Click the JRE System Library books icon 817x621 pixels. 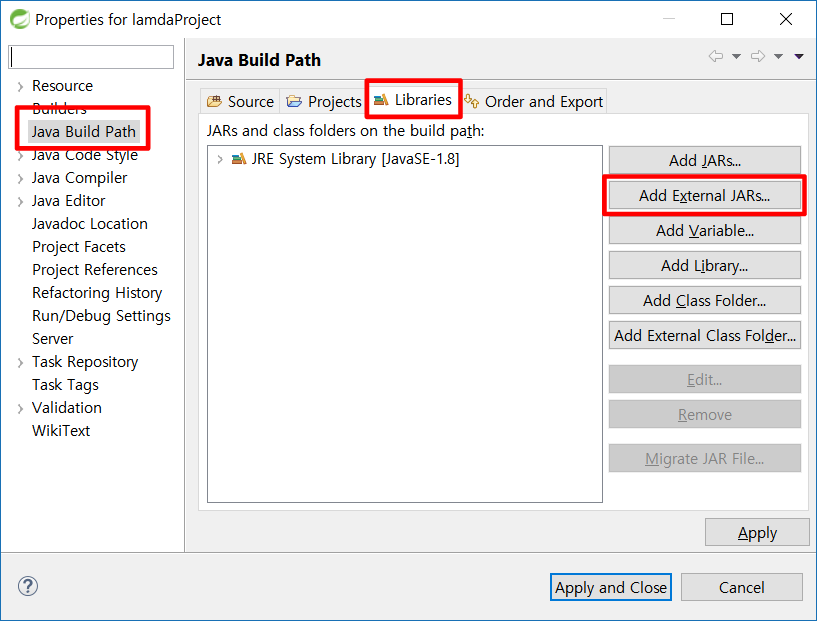239,159
